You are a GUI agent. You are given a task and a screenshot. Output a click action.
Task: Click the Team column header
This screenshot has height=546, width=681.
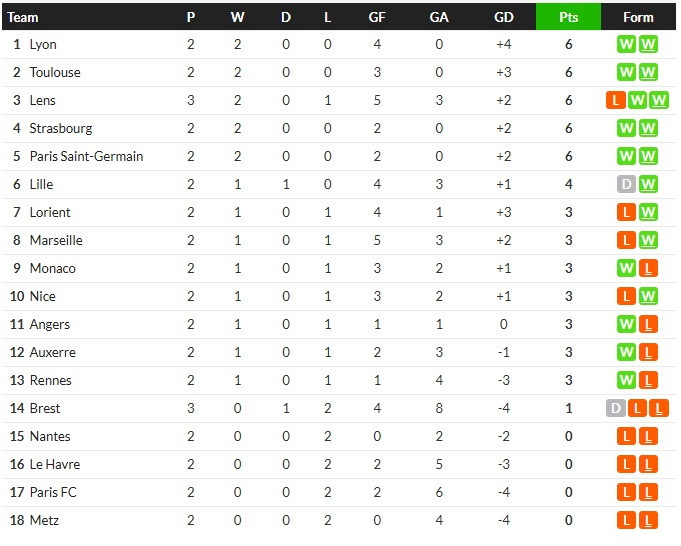[23, 17]
